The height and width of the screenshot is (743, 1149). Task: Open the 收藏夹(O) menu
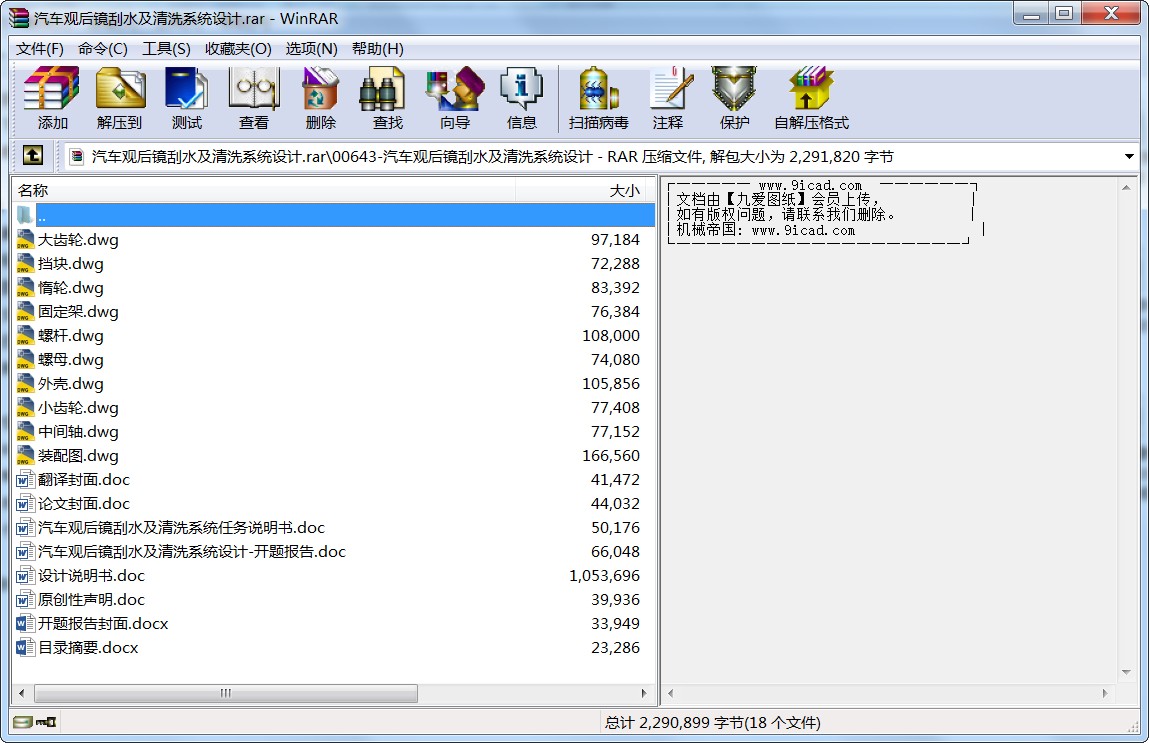coord(238,49)
